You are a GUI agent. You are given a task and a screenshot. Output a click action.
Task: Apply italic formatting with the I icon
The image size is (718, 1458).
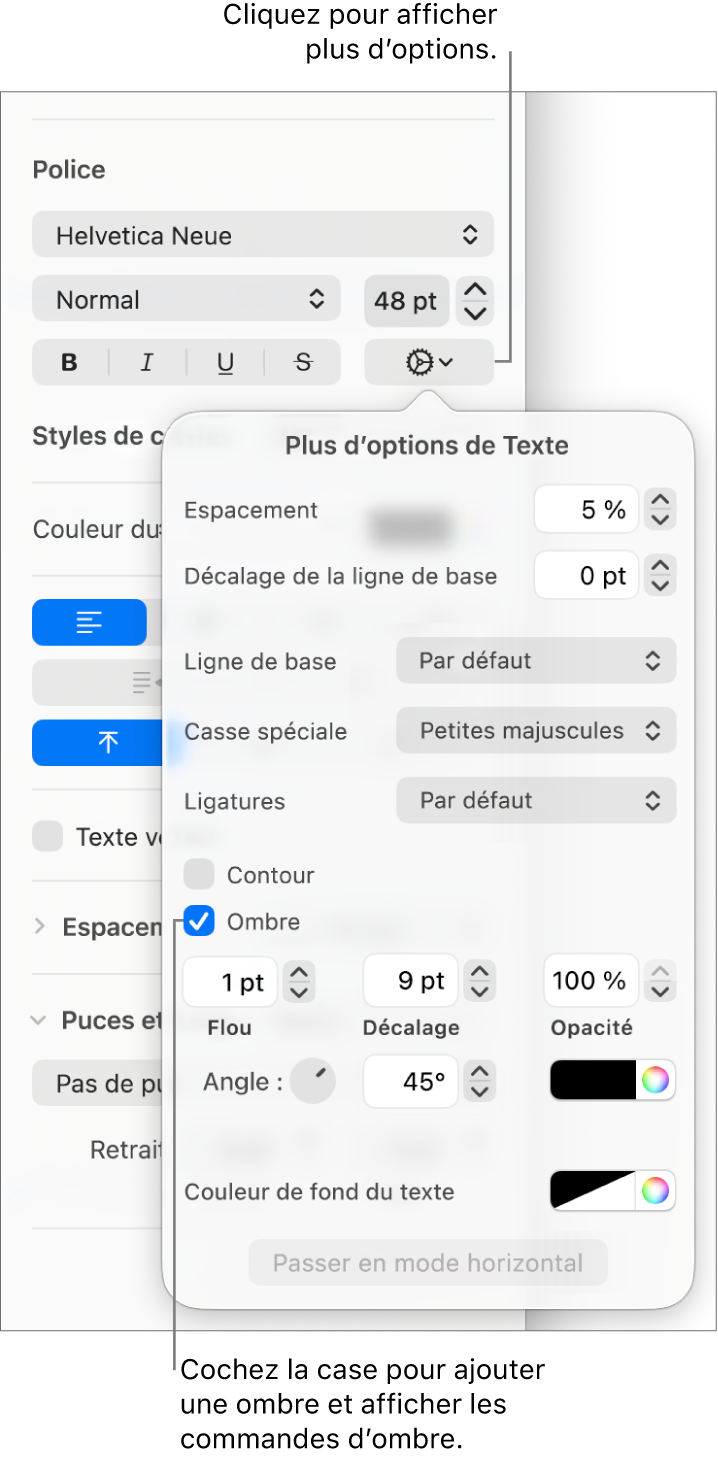[x=146, y=362]
